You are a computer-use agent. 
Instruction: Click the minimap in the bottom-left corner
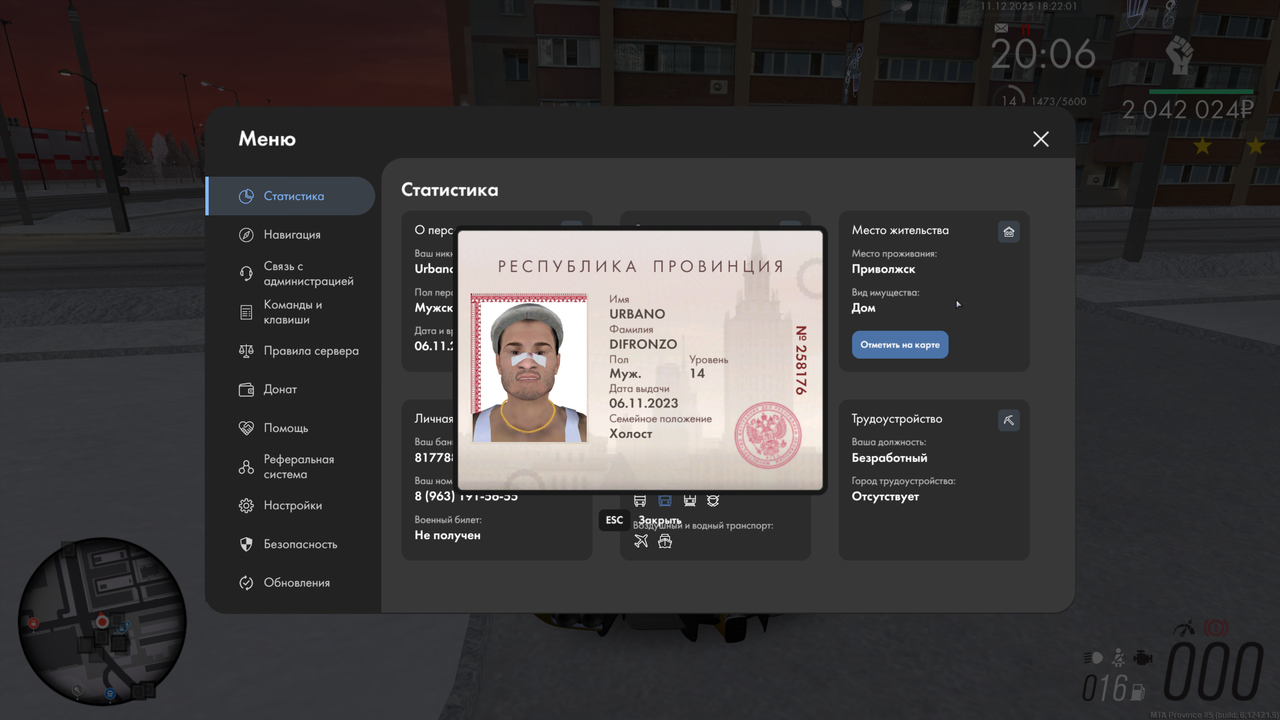click(x=103, y=622)
